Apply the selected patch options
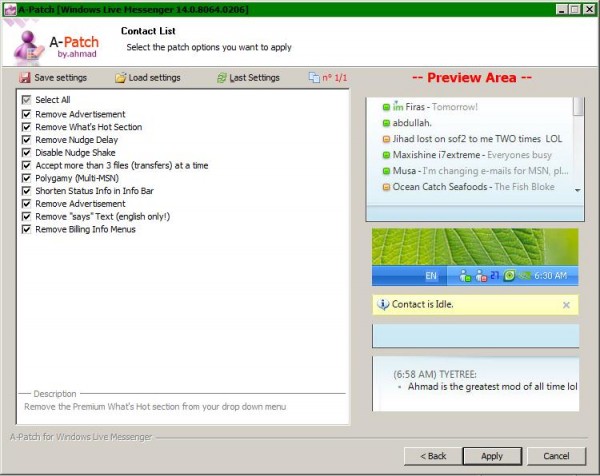 point(492,456)
